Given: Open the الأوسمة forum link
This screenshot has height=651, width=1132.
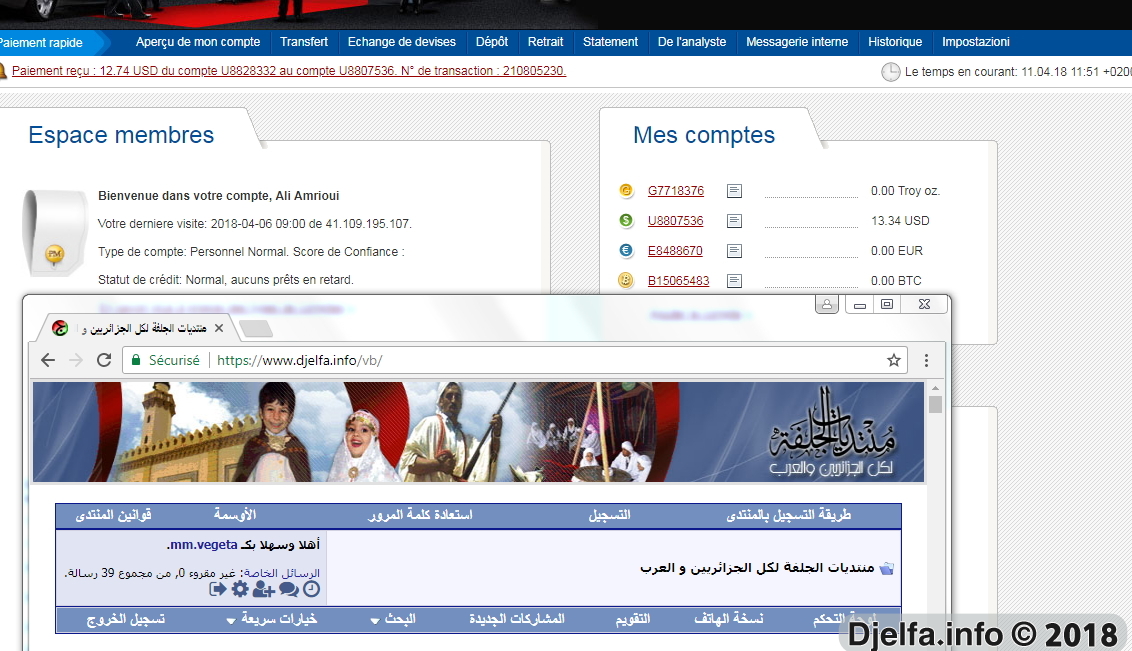Looking at the screenshot, I should point(235,515).
